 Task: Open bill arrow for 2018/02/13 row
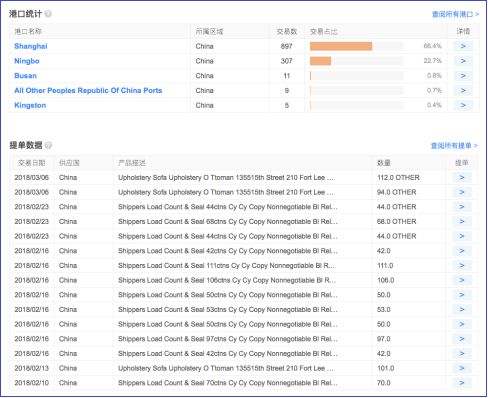pos(462,368)
